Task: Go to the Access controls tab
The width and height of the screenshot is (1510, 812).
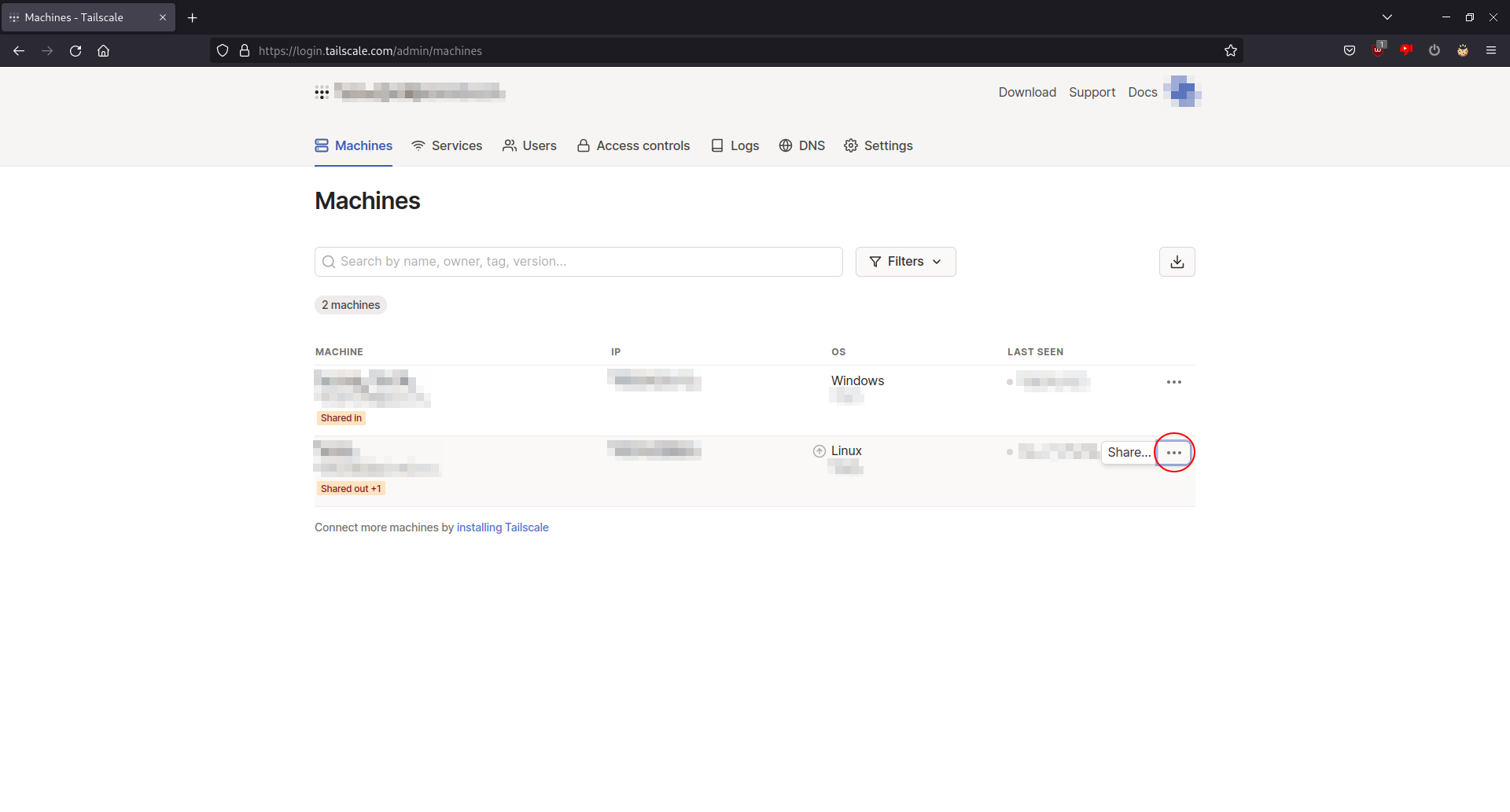Action: tap(633, 146)
